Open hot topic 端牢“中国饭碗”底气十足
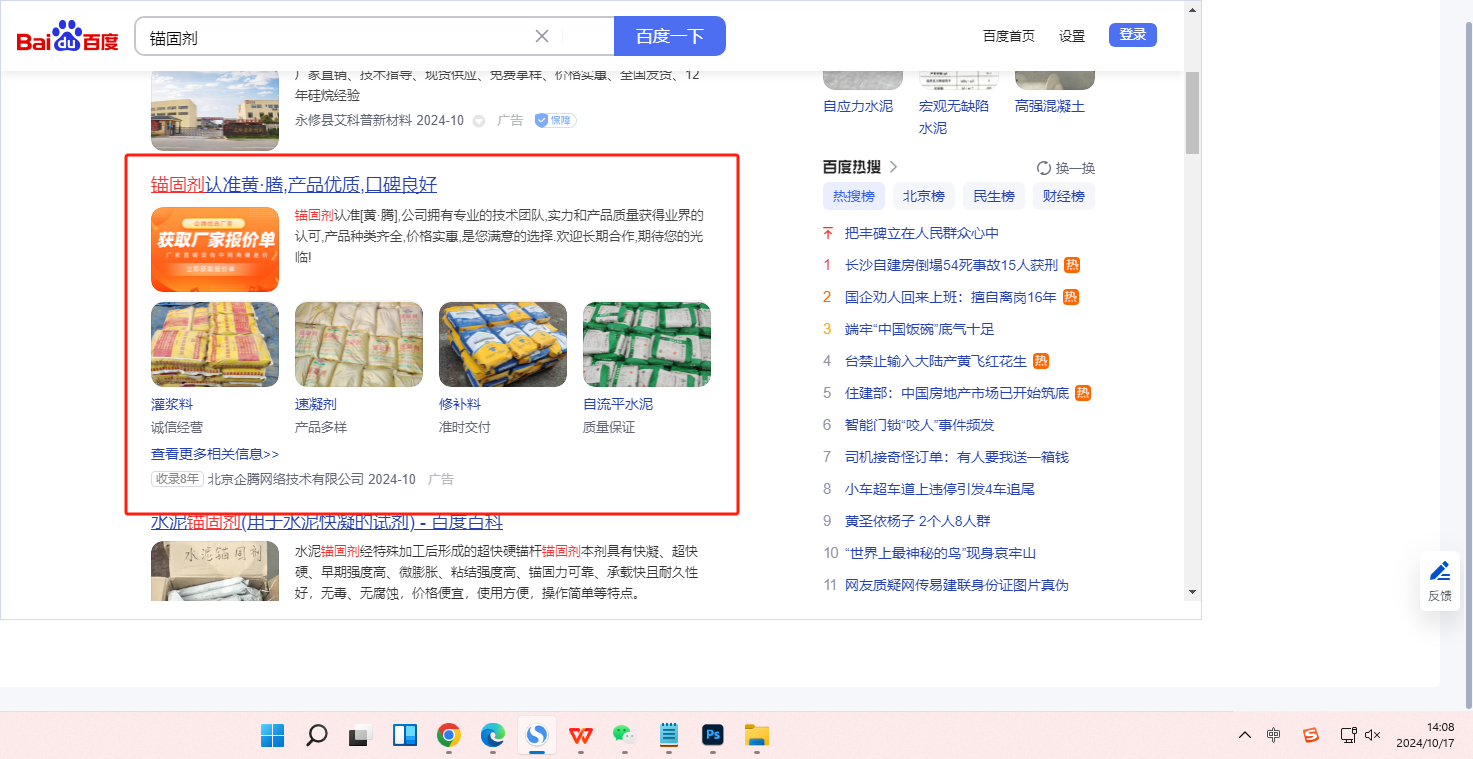 (920, 329)
